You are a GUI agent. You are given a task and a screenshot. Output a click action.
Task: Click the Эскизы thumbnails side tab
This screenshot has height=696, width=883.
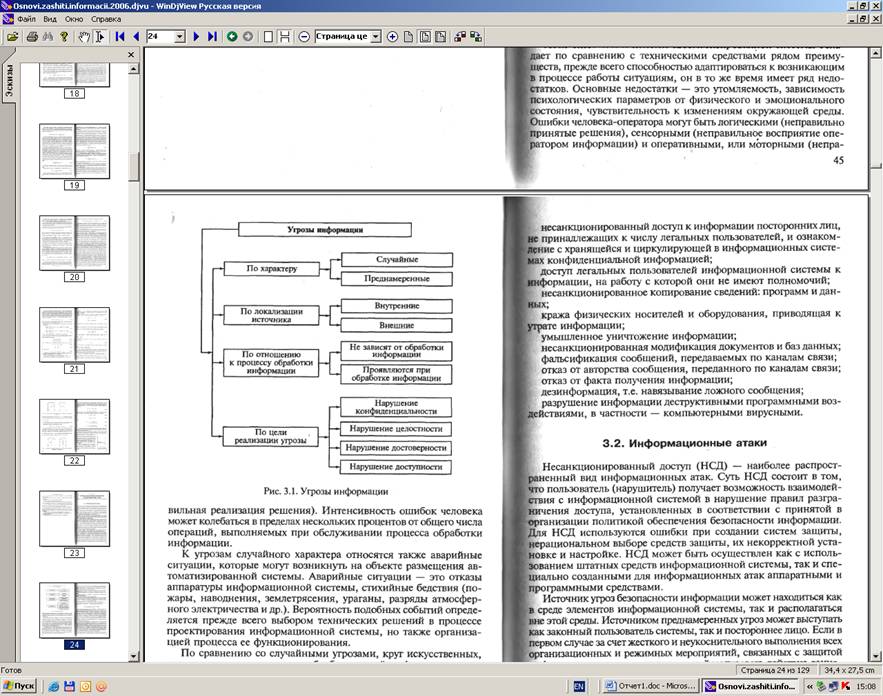[x=9, y=78]
